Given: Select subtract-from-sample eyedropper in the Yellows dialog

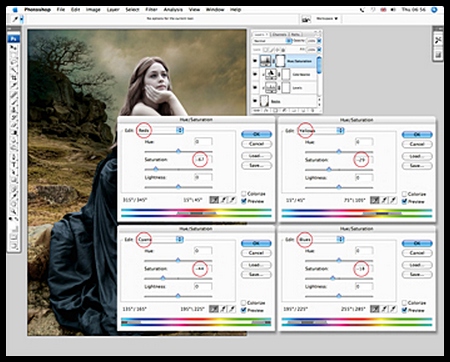Looking at the screenshot, I should pyautogui.click(x=393, y=200).
